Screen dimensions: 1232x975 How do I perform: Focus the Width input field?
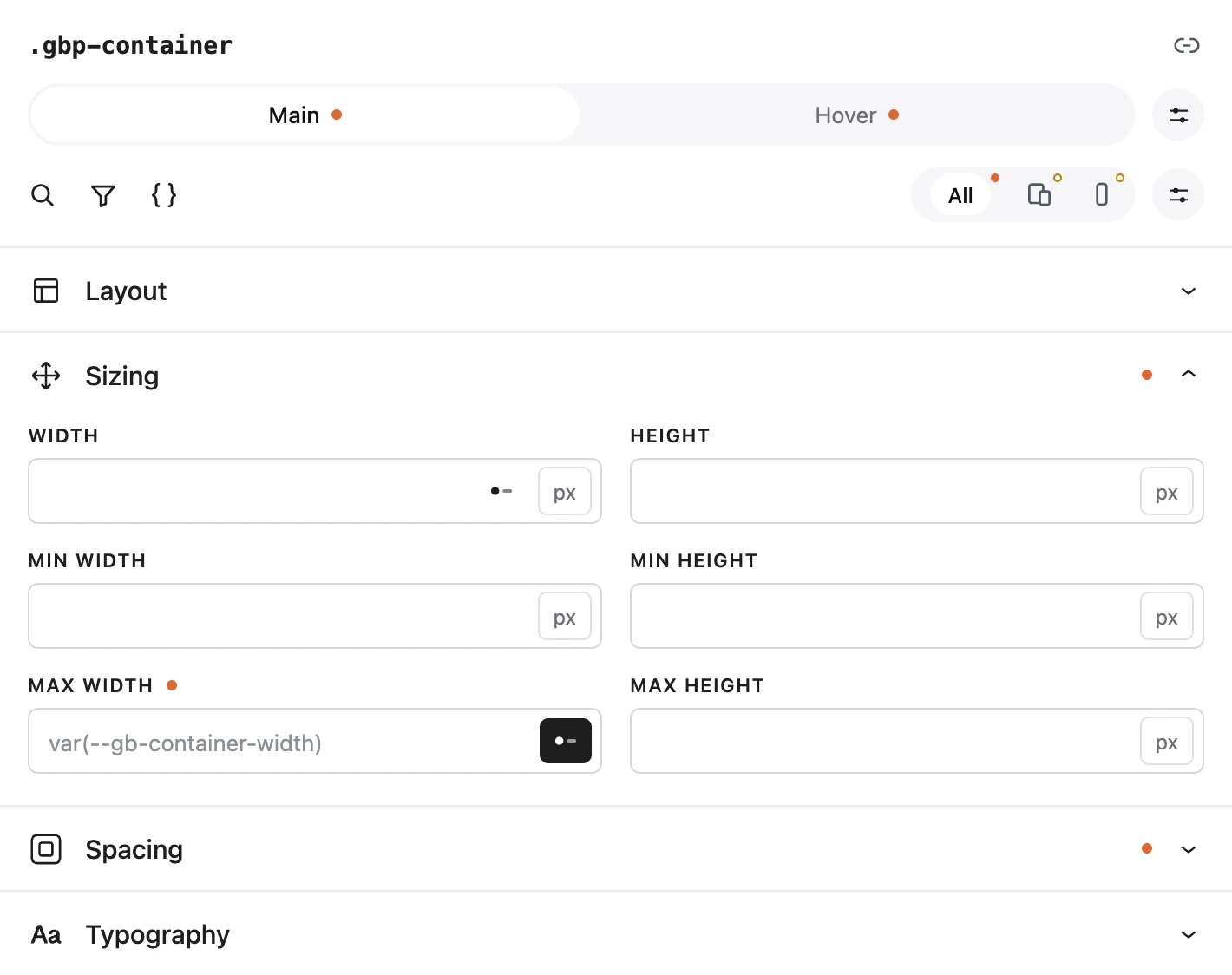click(315, 491)
